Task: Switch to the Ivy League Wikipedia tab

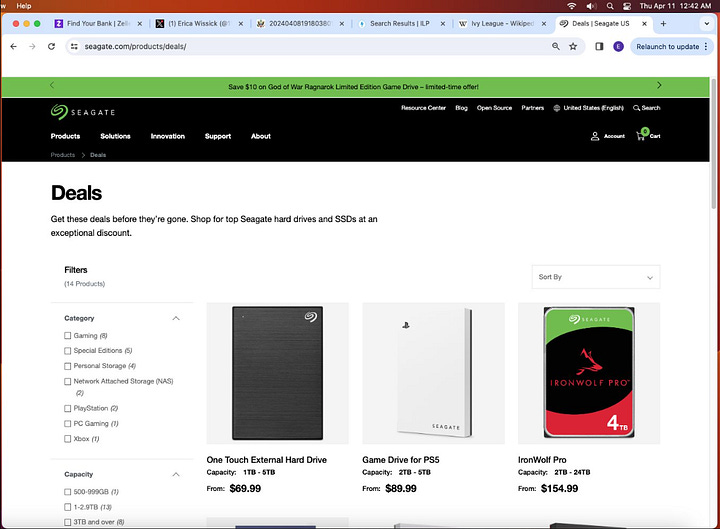Action: (501, 23)
